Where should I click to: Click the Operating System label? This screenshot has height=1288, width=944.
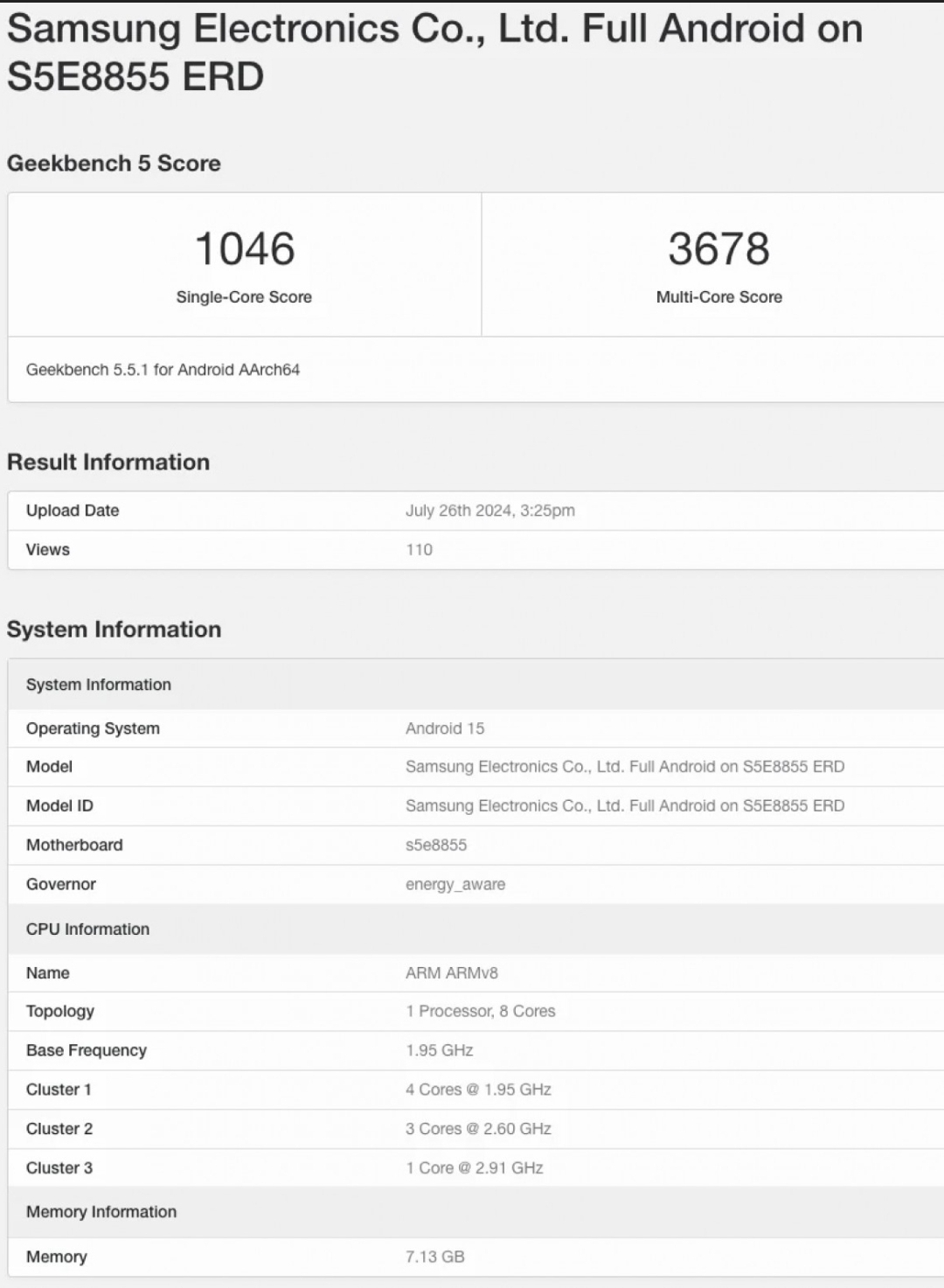coord(93,728)
